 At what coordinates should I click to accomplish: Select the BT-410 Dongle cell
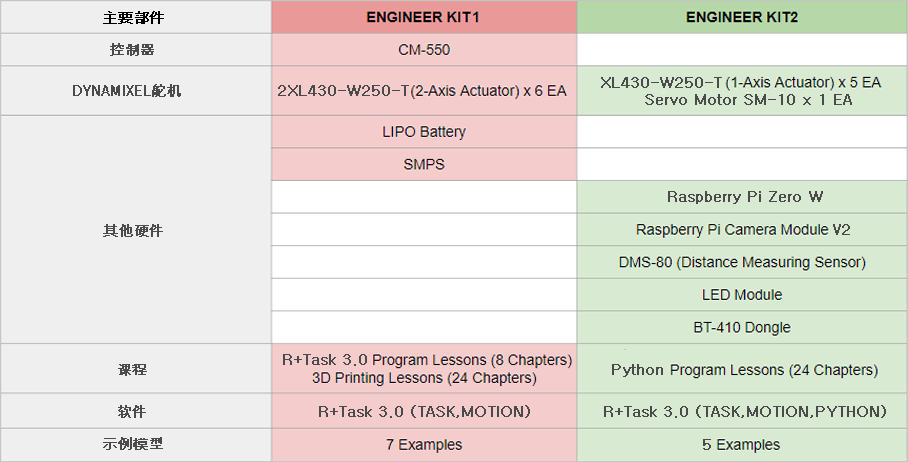[742, 328]
